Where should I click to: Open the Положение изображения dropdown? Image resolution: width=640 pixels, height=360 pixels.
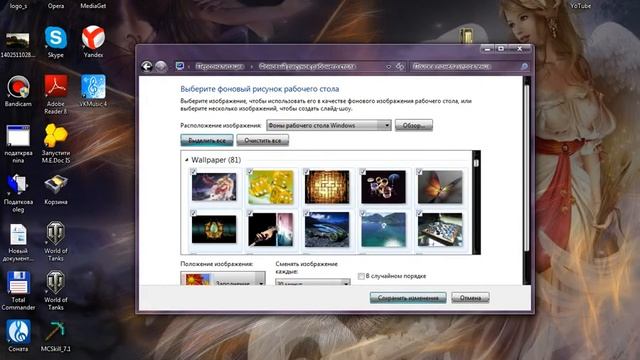(223, 279)
